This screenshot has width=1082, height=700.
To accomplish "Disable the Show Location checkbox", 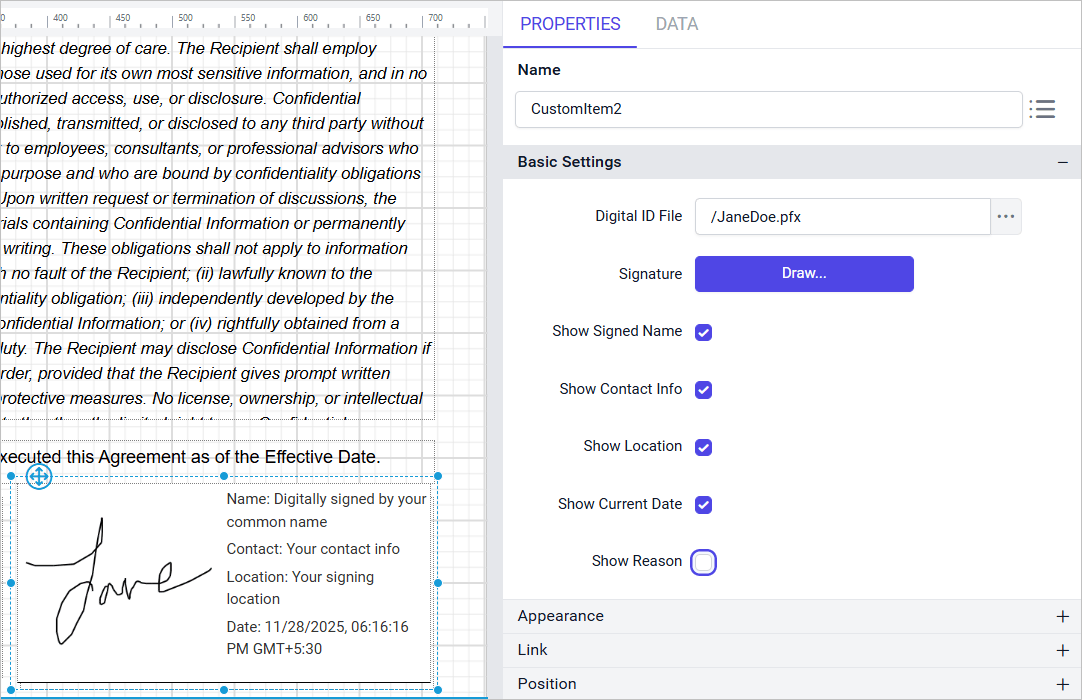I will (703, 447).
